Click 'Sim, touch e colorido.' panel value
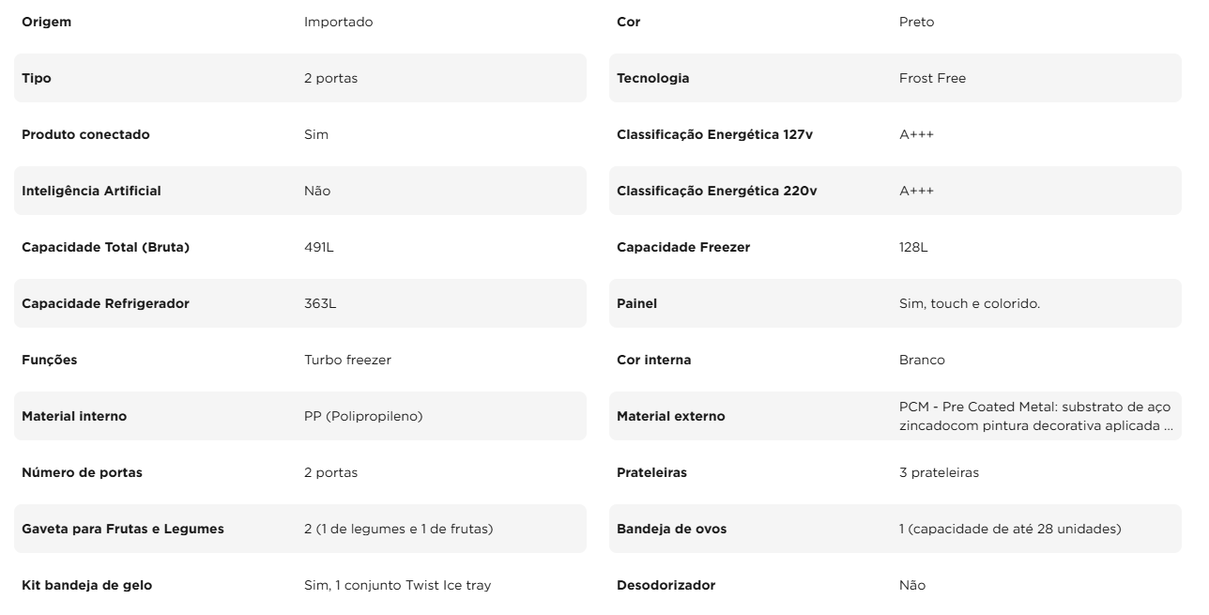Image resolution: width=1209 pixels, height=615 pixels. [x=969, y=304]
